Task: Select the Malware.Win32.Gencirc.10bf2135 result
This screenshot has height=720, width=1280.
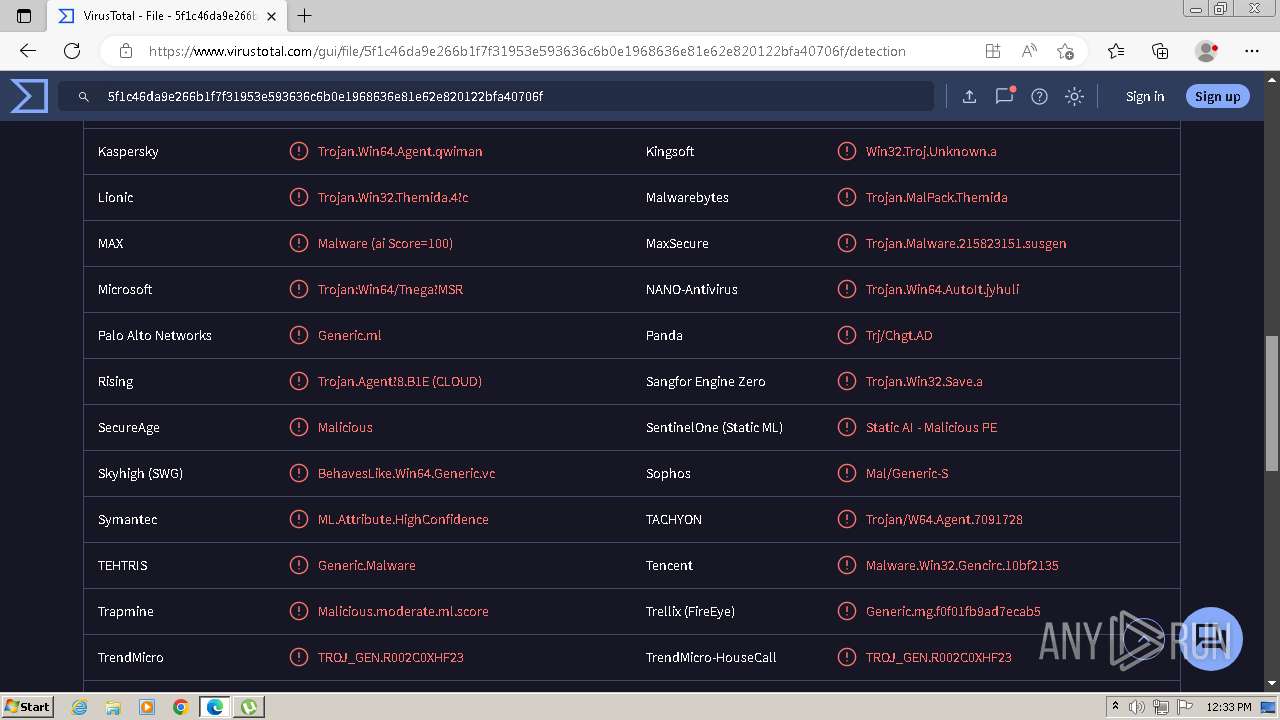Action: pos(962,565)
